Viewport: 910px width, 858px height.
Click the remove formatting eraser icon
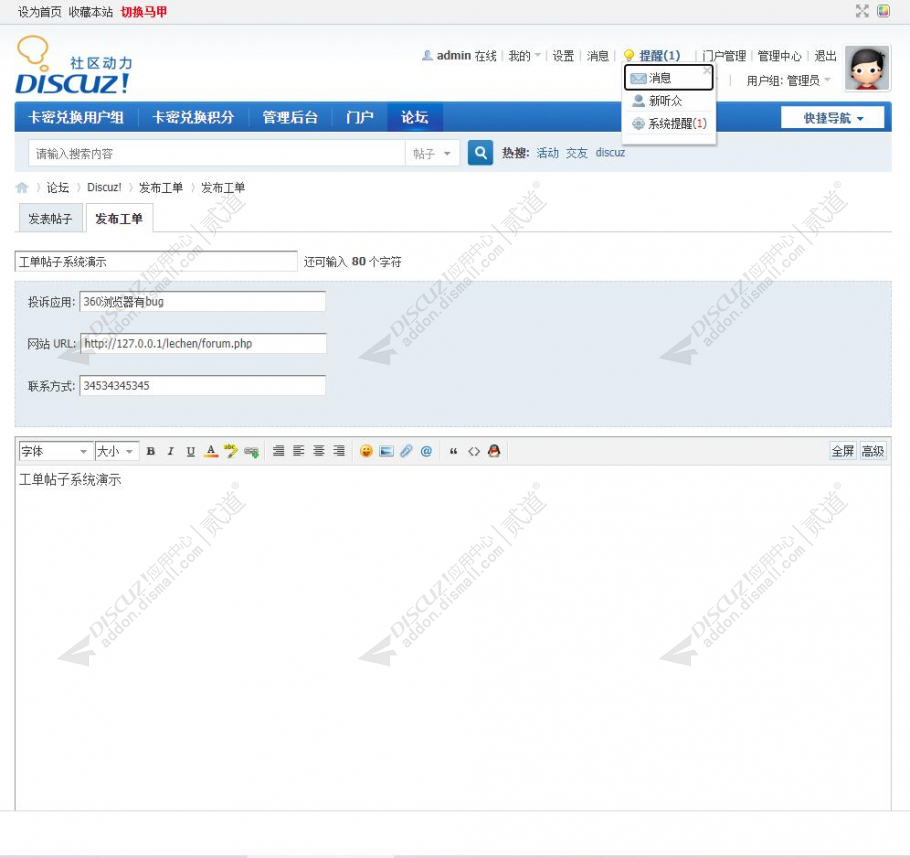[x=231, y=451]
